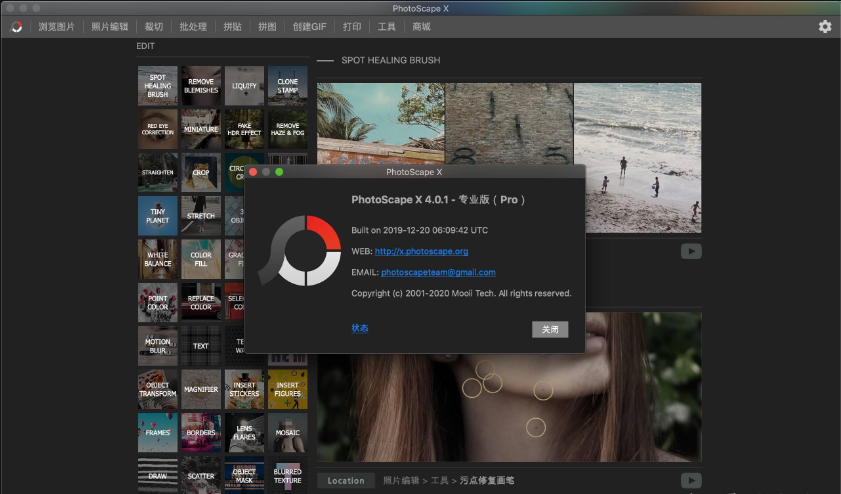
Task: Select the Replace Color tile
Action: [x=201, y=303]
